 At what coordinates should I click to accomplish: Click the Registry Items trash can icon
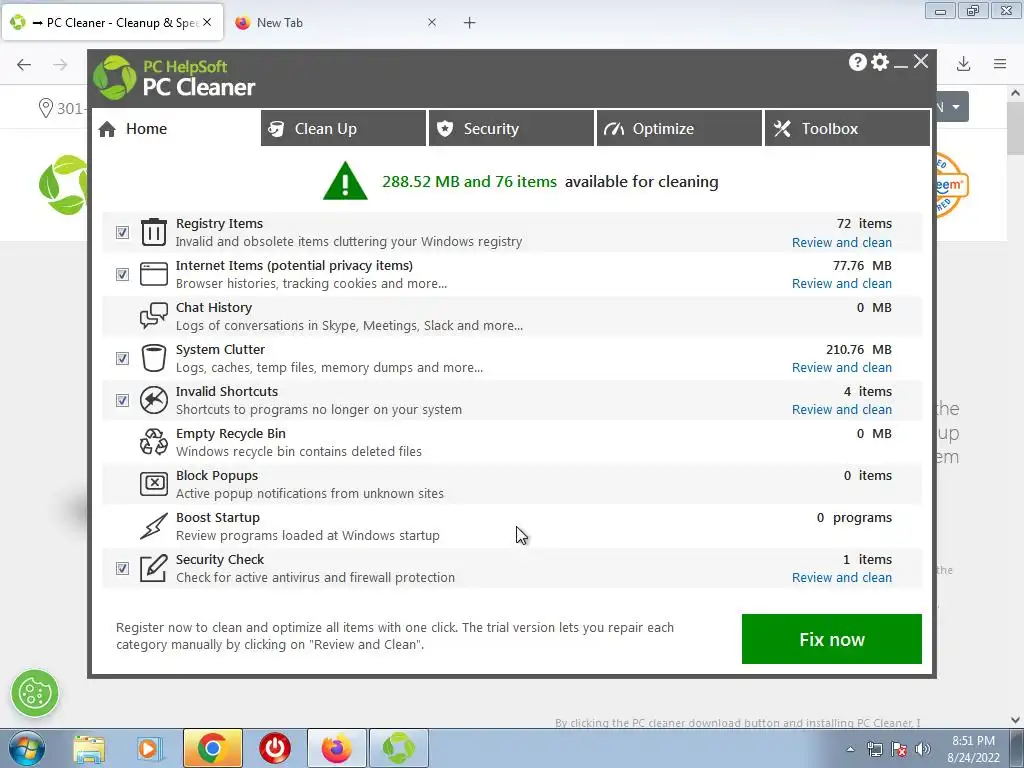[153, 232]
